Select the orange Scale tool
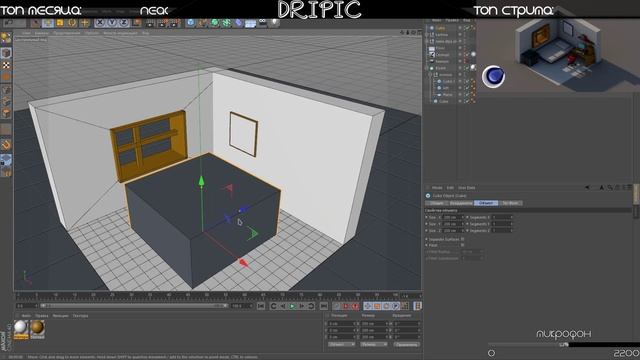The height and width of the screenshot is (360, 640). coord(60,22)
